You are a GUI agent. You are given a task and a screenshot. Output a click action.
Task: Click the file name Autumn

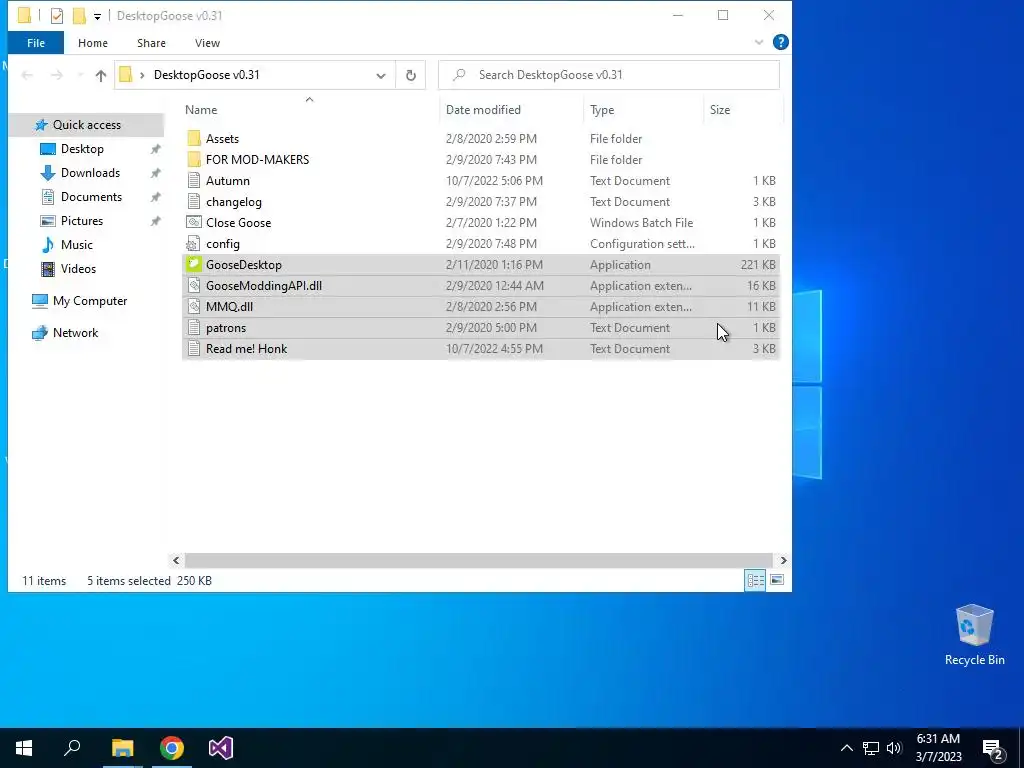point(228,181)
